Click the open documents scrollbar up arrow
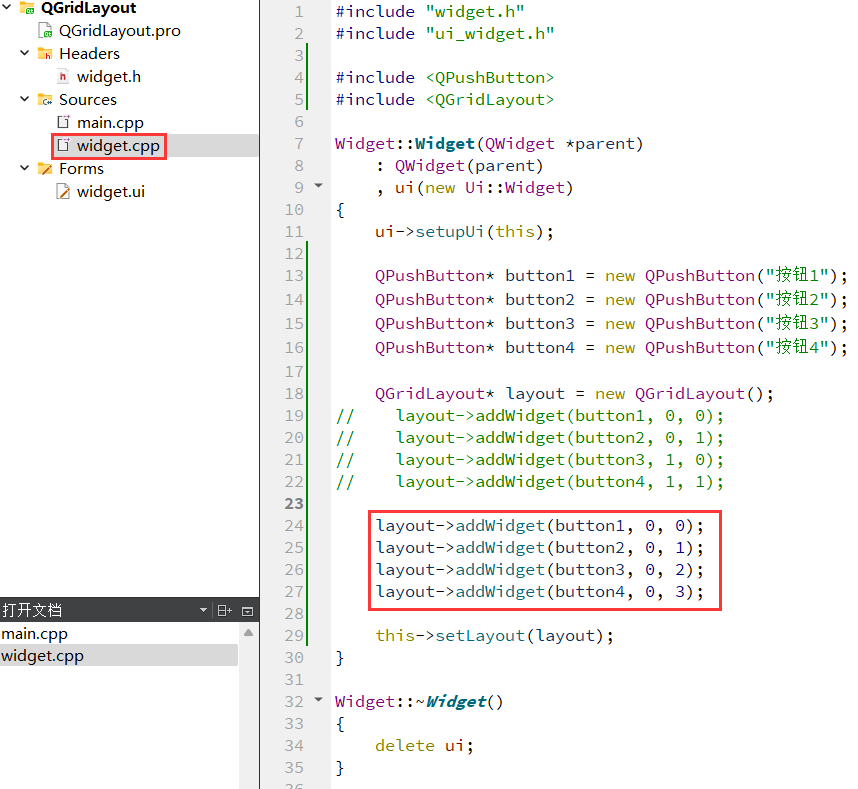The image size is (858, 789). 248,633
